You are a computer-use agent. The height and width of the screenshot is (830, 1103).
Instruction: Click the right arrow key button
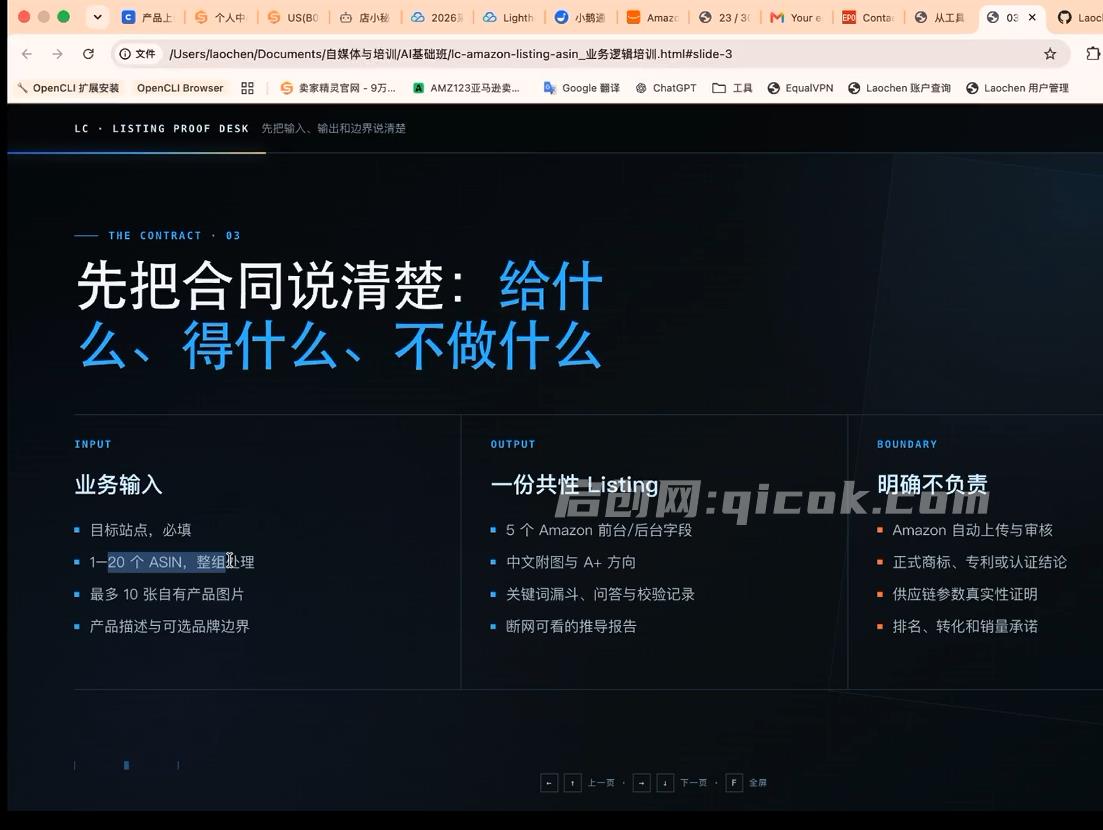642,783
